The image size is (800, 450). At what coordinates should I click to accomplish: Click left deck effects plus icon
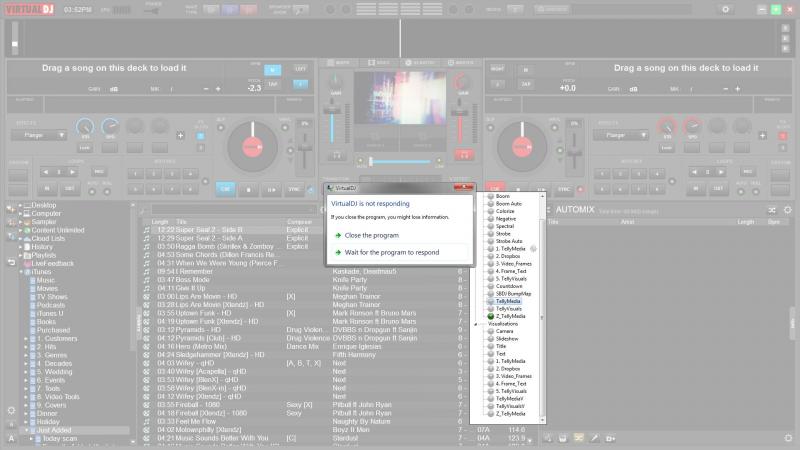tap(180, 135)
